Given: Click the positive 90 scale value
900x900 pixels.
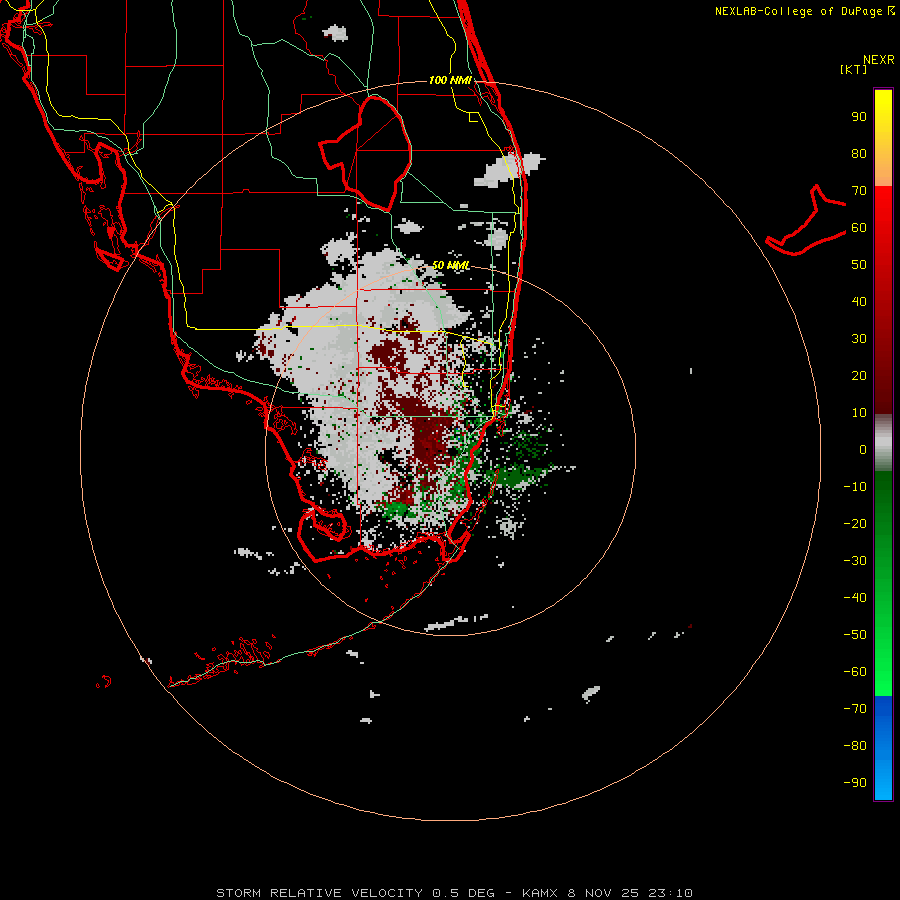Looking at the screenshot, I should coord(859,117).
